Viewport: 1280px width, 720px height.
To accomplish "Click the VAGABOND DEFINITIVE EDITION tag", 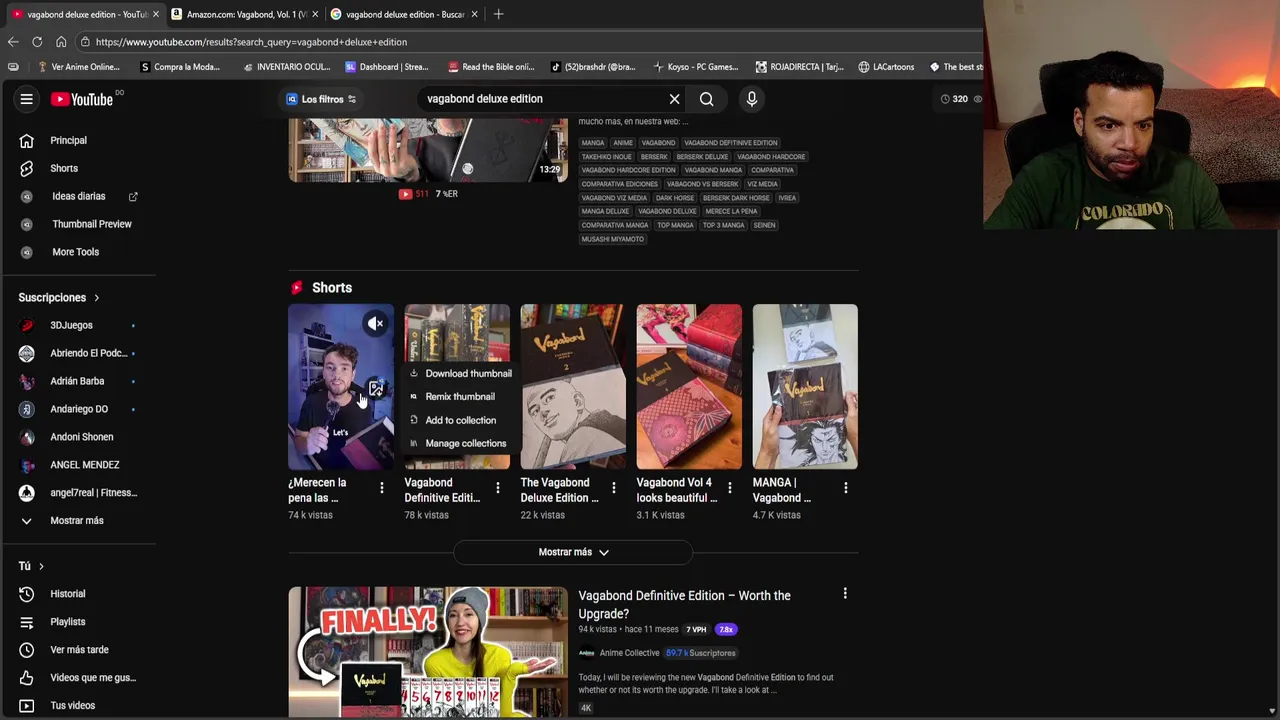I will tap(730, 143).
